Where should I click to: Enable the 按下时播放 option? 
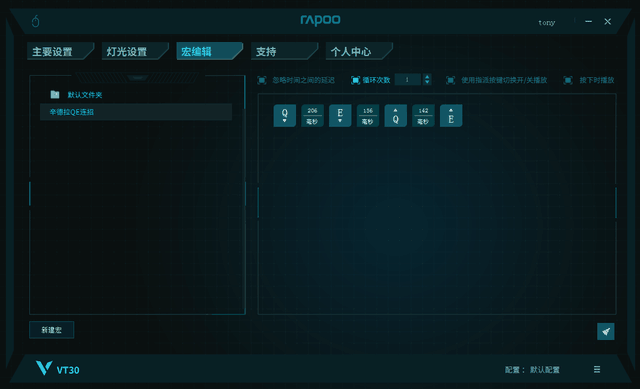point(568,80)
